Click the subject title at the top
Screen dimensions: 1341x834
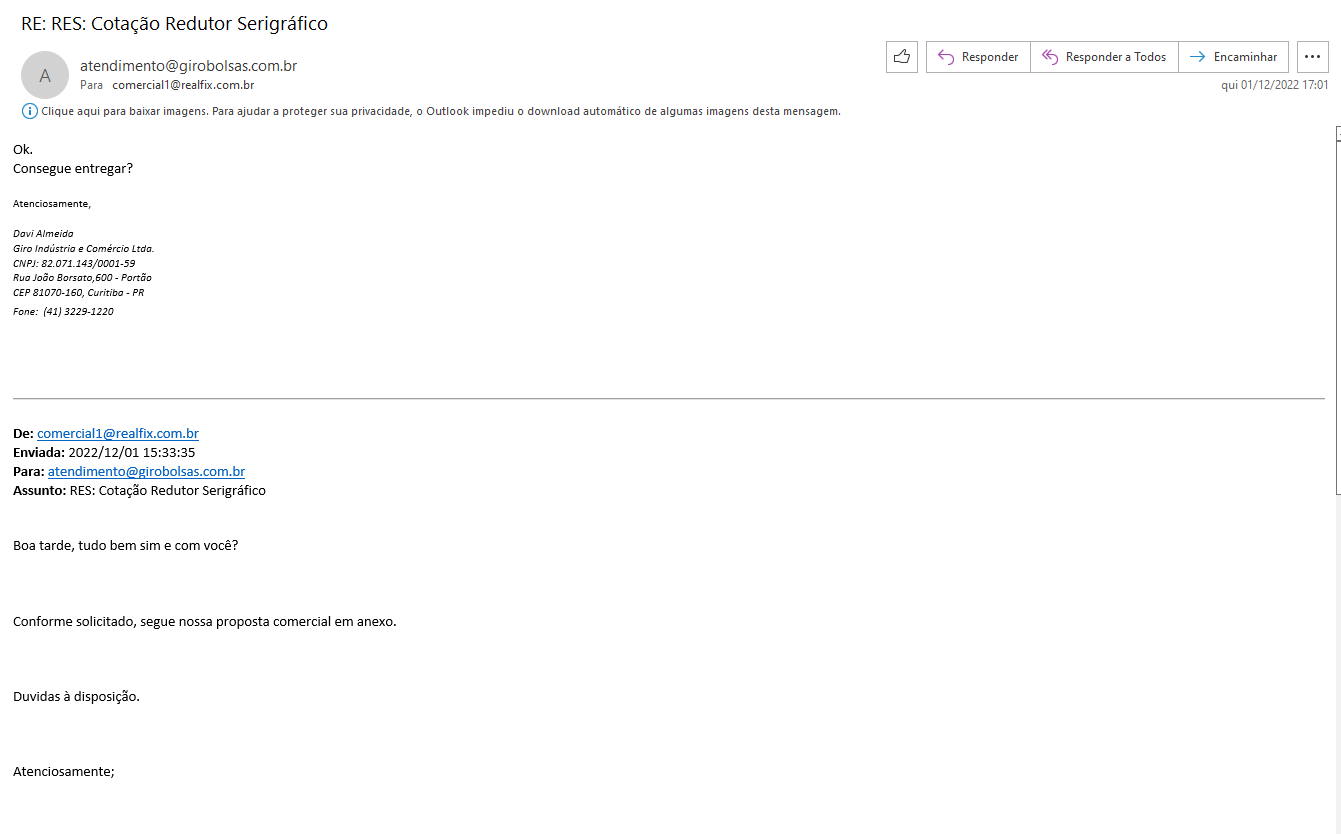[x=174, y=23]
